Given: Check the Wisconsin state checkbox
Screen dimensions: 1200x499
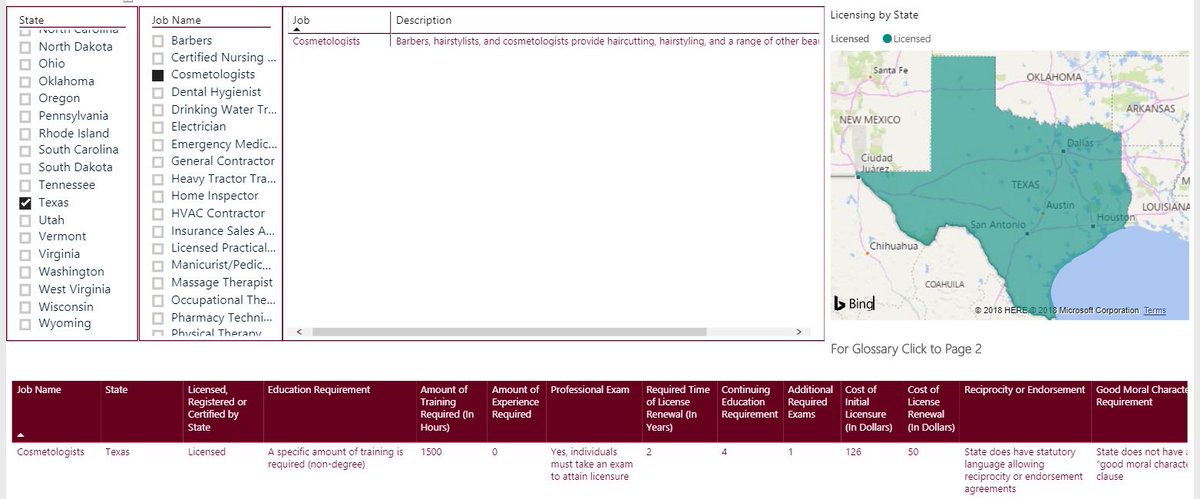Looking at the screenshot, I should pyautogui.click(x=26, y=307).
